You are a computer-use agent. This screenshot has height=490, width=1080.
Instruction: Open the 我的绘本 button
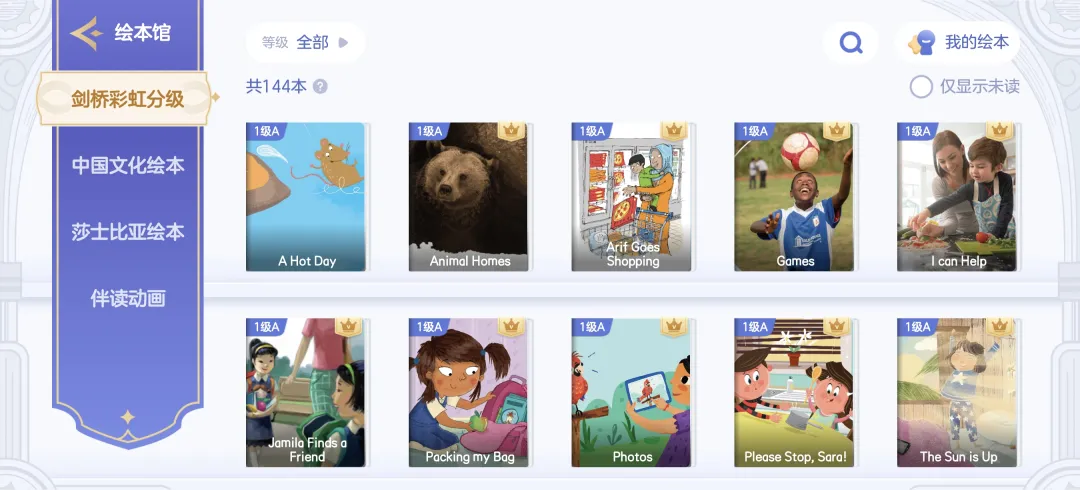tap(957, 43)
